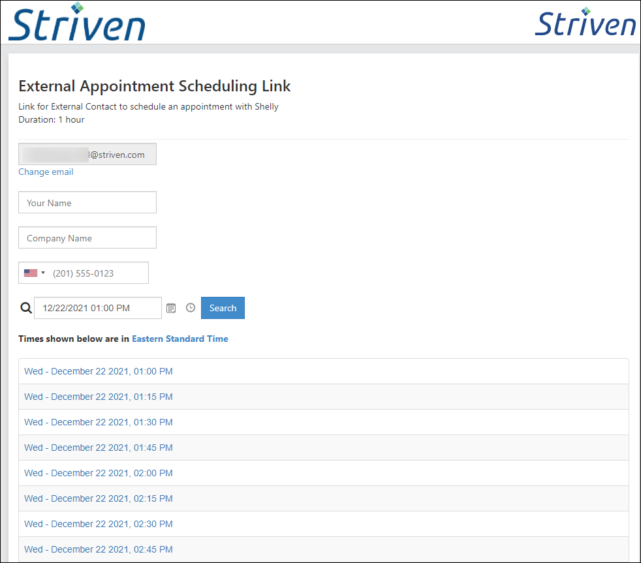Click the large Striven logo at left
The width and height of the screenshot is (641, 563).
[x=77, y=22]
